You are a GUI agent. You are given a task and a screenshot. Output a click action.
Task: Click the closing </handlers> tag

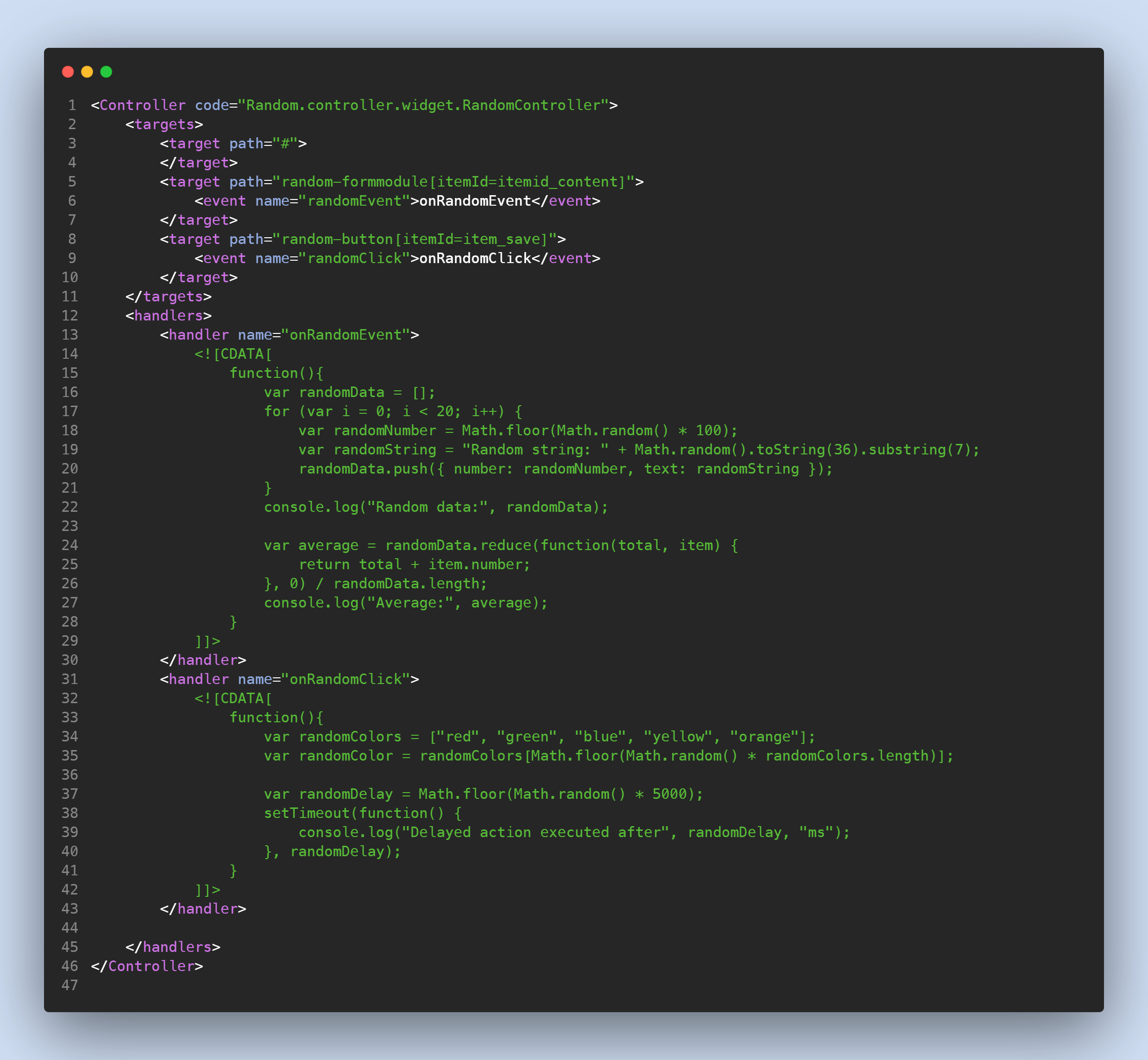pos(173,947)
